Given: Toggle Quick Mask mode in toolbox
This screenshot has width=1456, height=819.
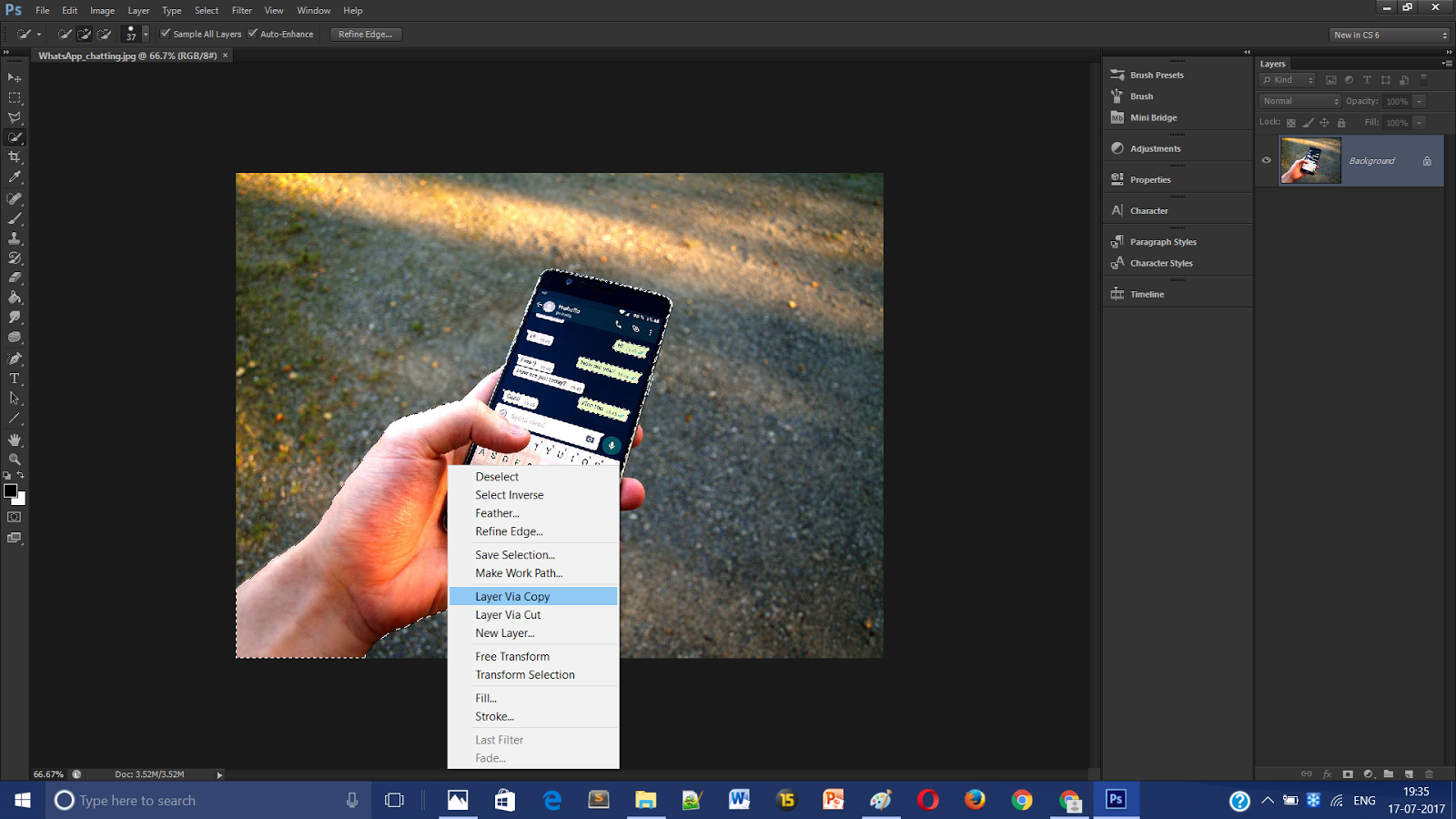Looking at the screenshot, I should pyautogui.click(x=15, y=517).
